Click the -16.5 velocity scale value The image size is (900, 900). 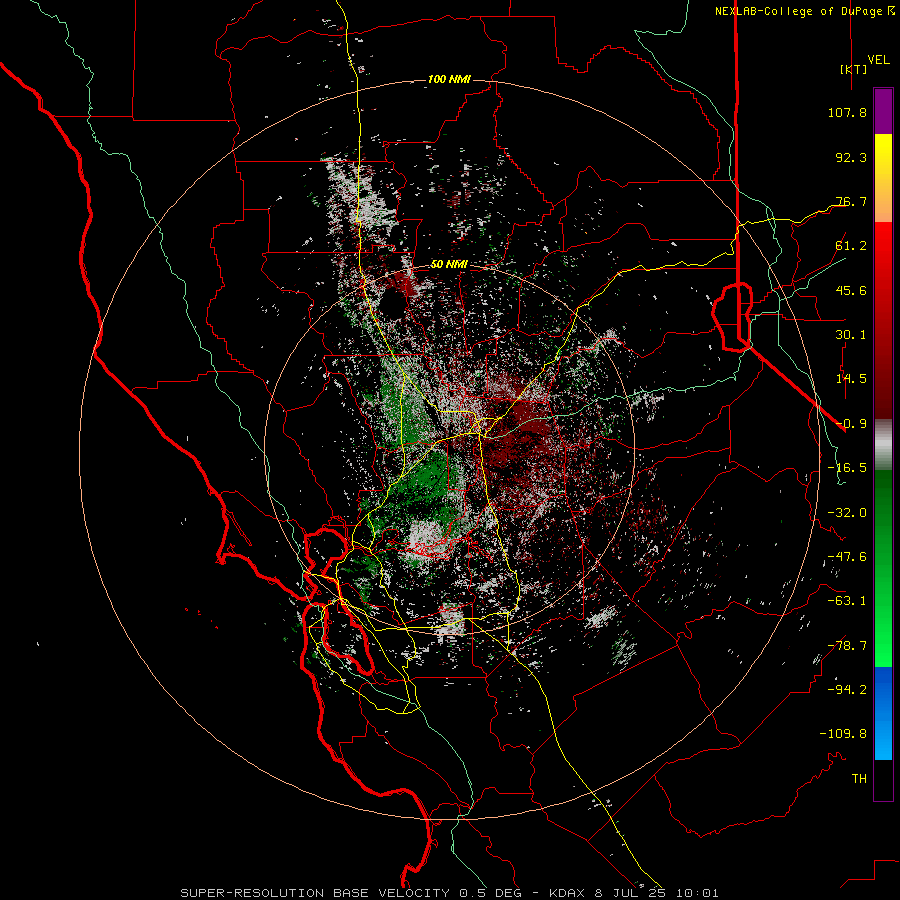pos(847,468)
